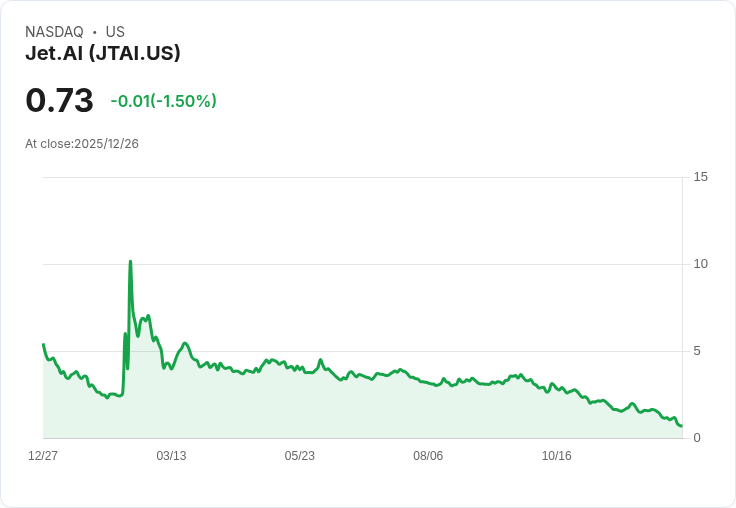This screenshot has width=736, height=508.
Task: Click the US market label
Action: (115, 32)
